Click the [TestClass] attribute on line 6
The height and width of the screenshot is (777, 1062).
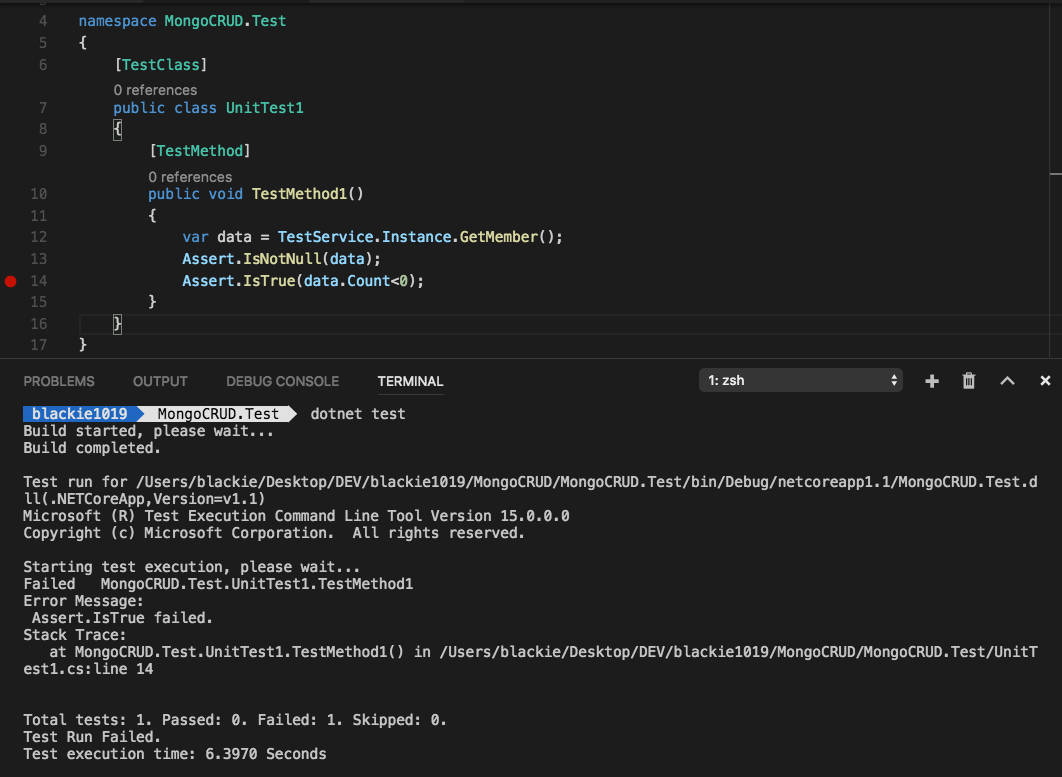coord(161,65)
